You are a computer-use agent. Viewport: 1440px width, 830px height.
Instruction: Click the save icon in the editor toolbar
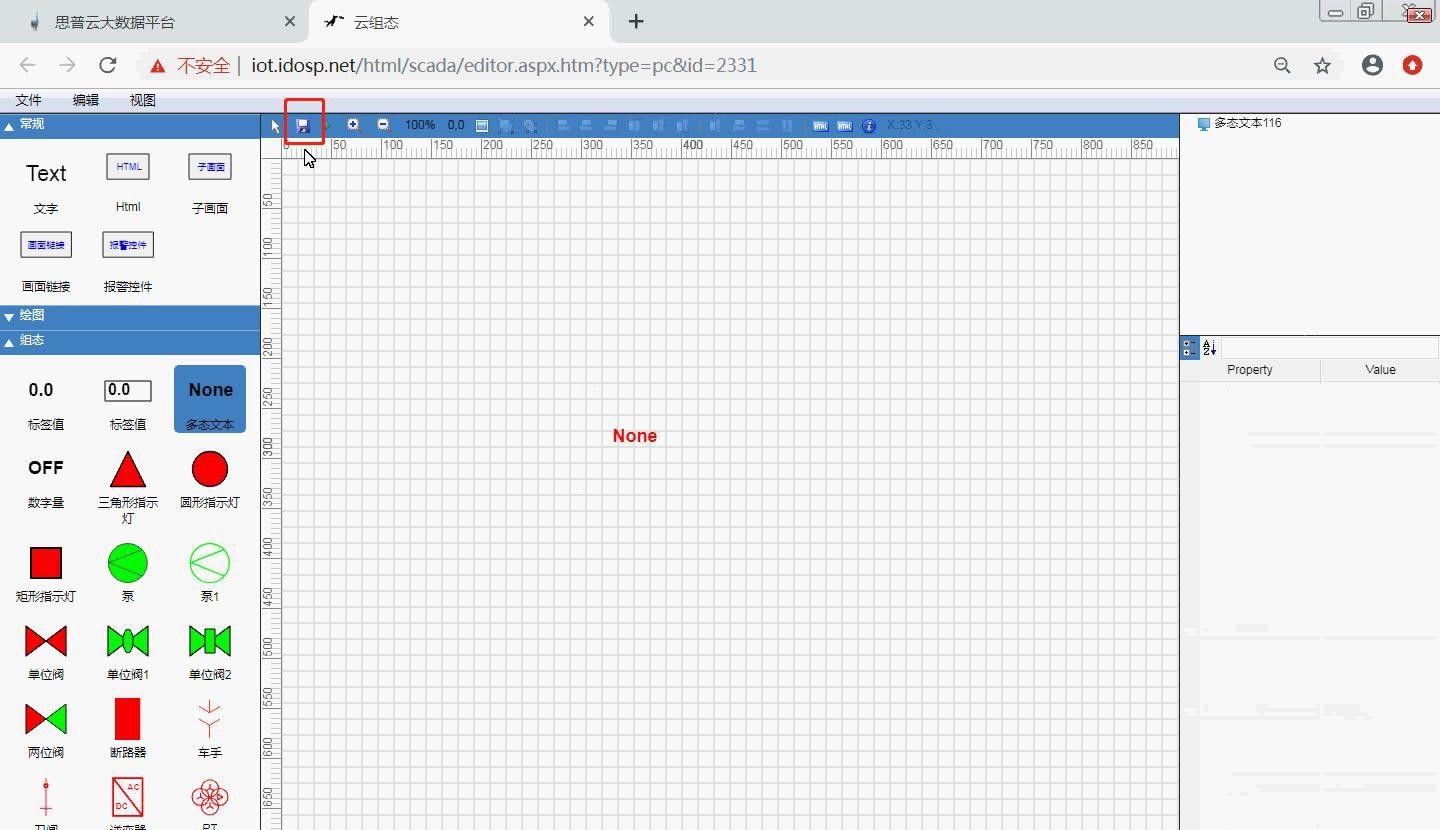(x=303, y=126)
